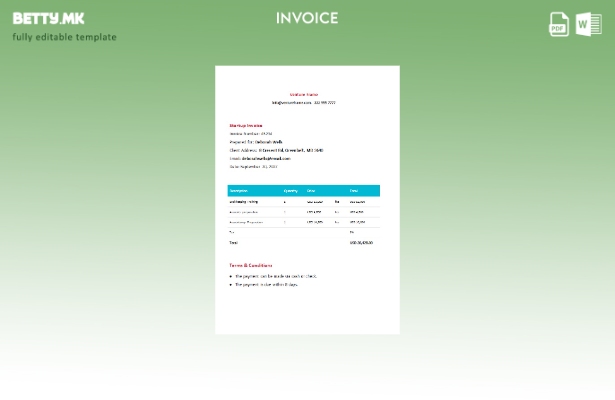Click the Quantity column header
The height and width of the screenshot is (400, 615).
(x=290, y=190)
